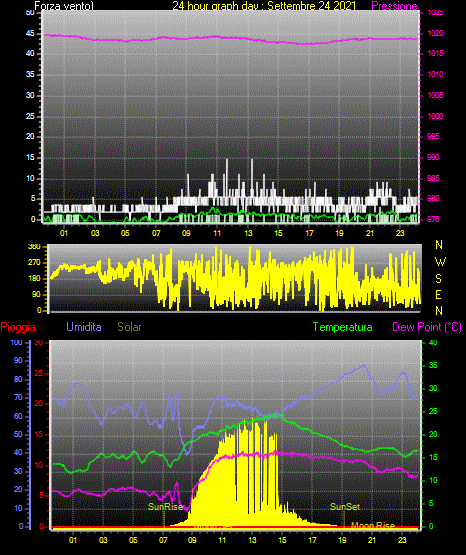Click the 'SunRise' marker label
Screen dimensions: 466x555
165,507
